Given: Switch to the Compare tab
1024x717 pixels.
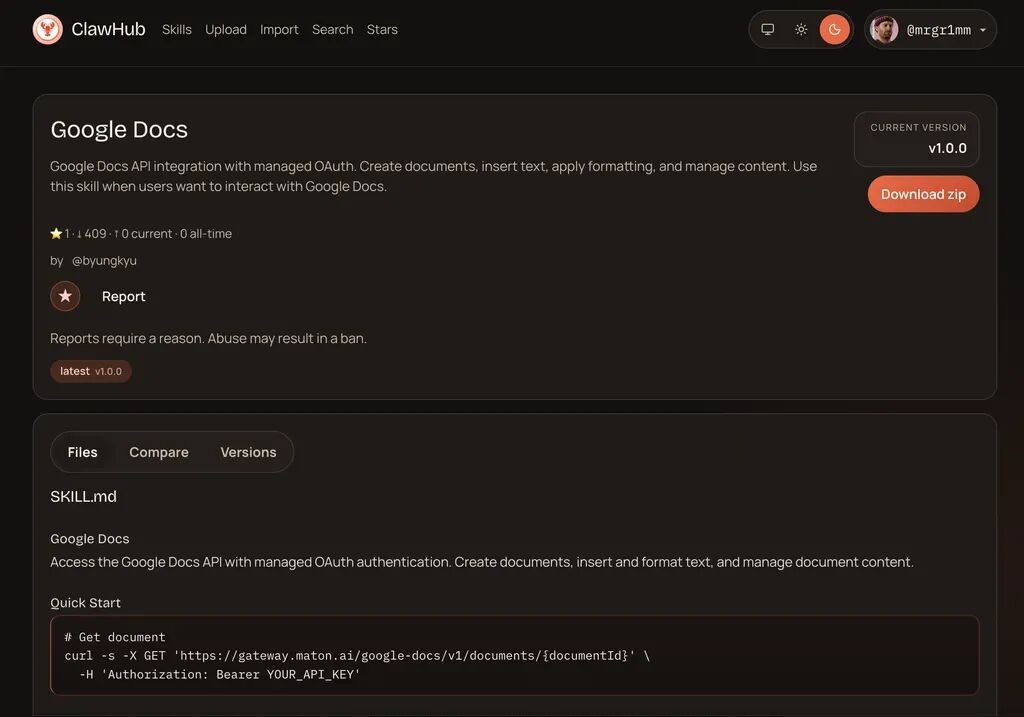Looking at the screenshot, I should point(159,452).
